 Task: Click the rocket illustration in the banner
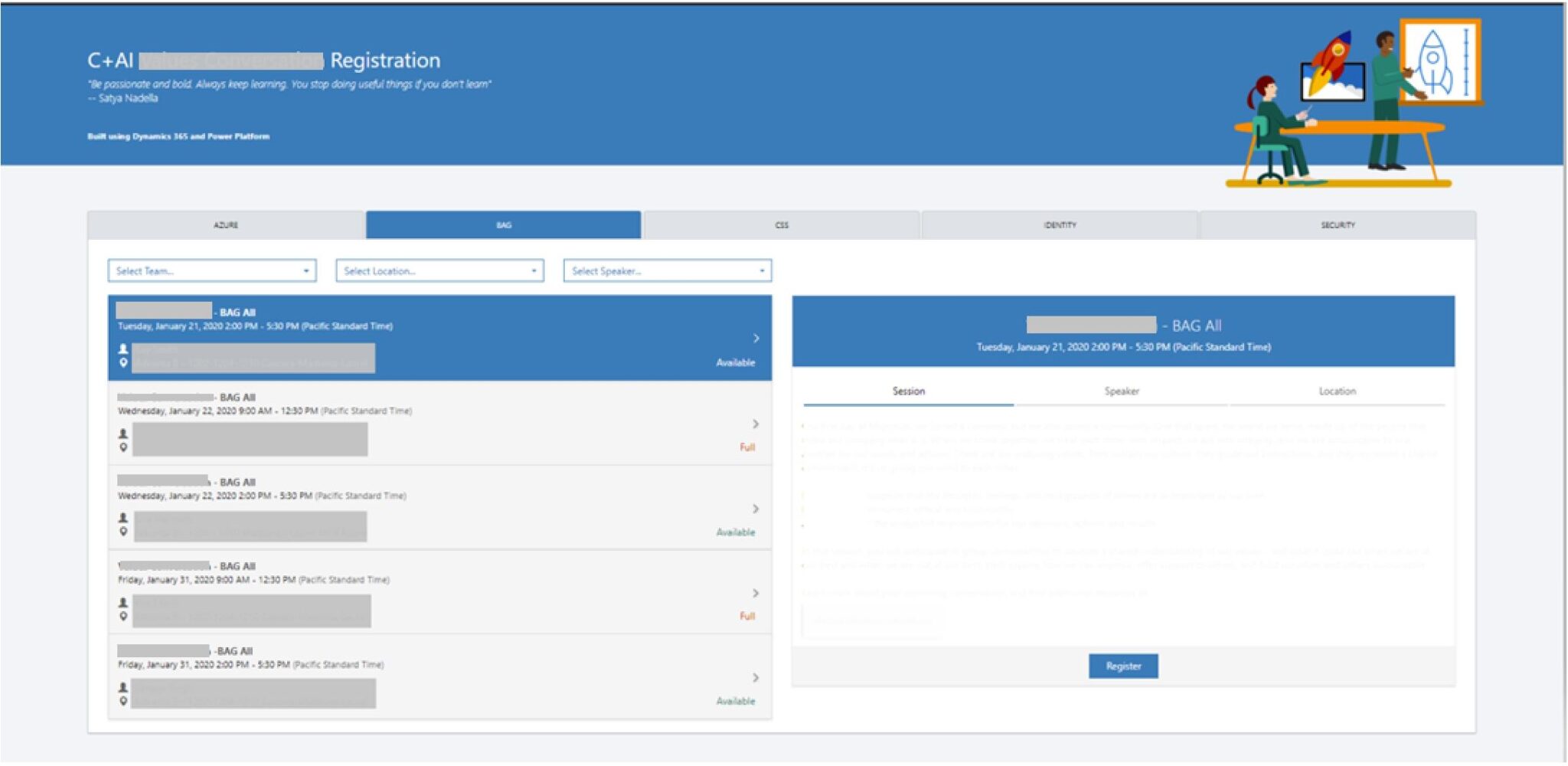(x=1332, y=54)
